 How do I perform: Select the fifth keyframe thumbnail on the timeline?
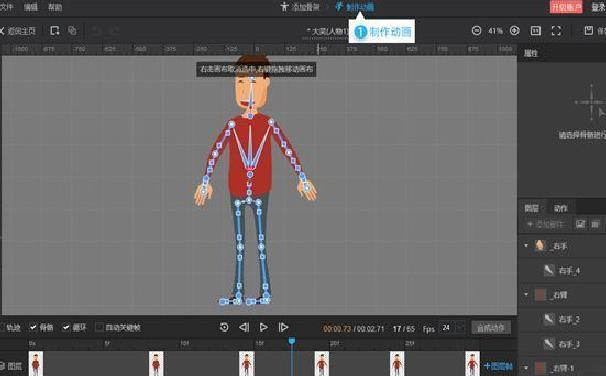(397, 364)
